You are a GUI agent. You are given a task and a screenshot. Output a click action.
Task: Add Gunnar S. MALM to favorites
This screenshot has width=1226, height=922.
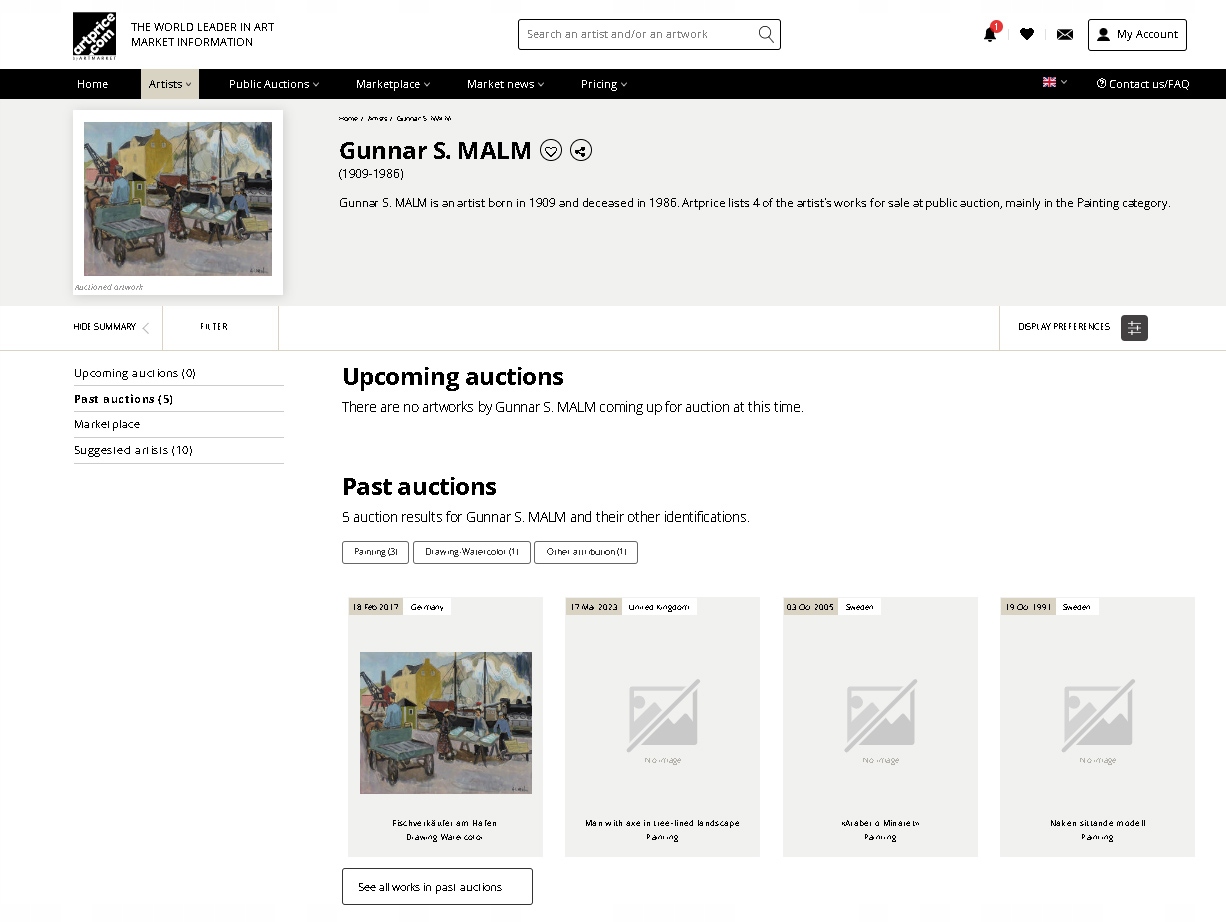pyautogui.click(x=551, y=151)
